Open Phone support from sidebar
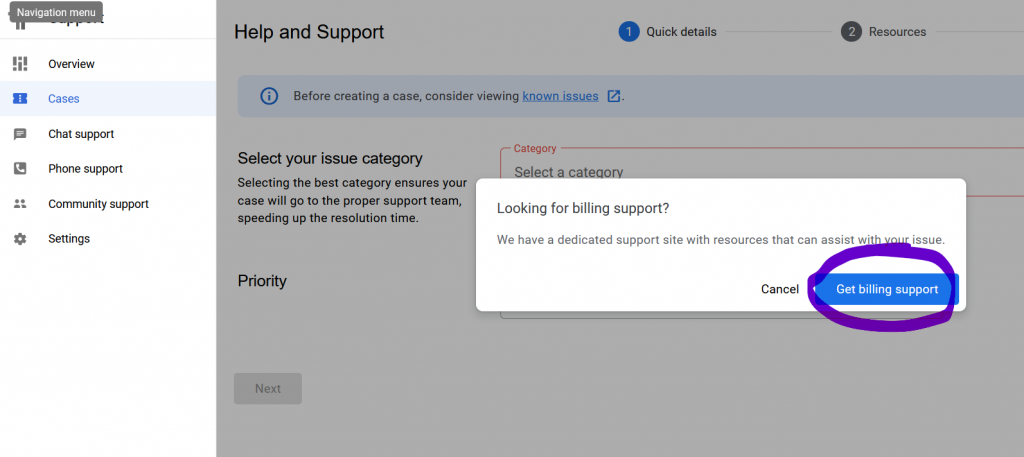Viewport: 1024px width, 457px height. pos(85,169)
